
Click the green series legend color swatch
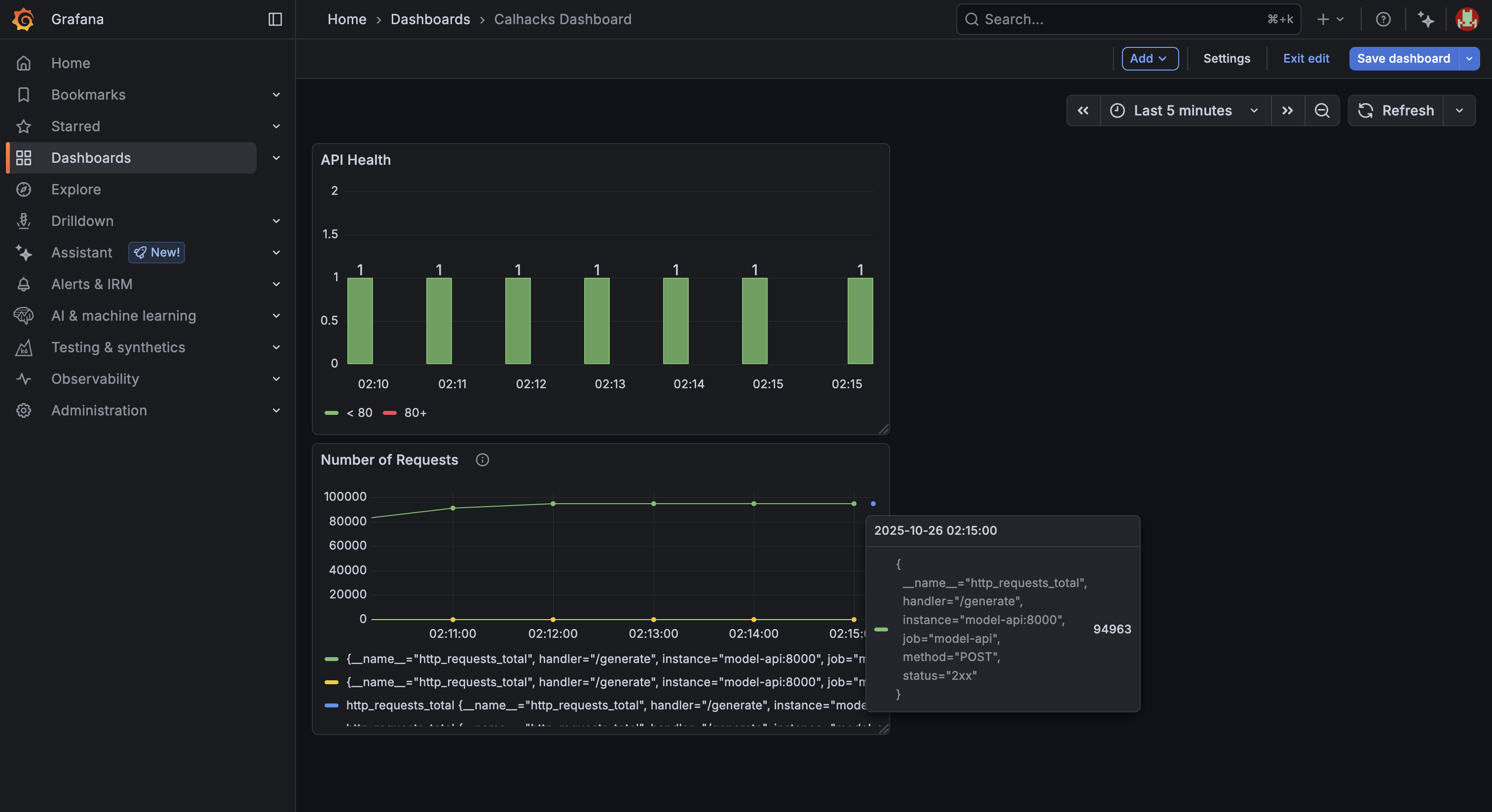pyautogui.click(x=331, y=659)
